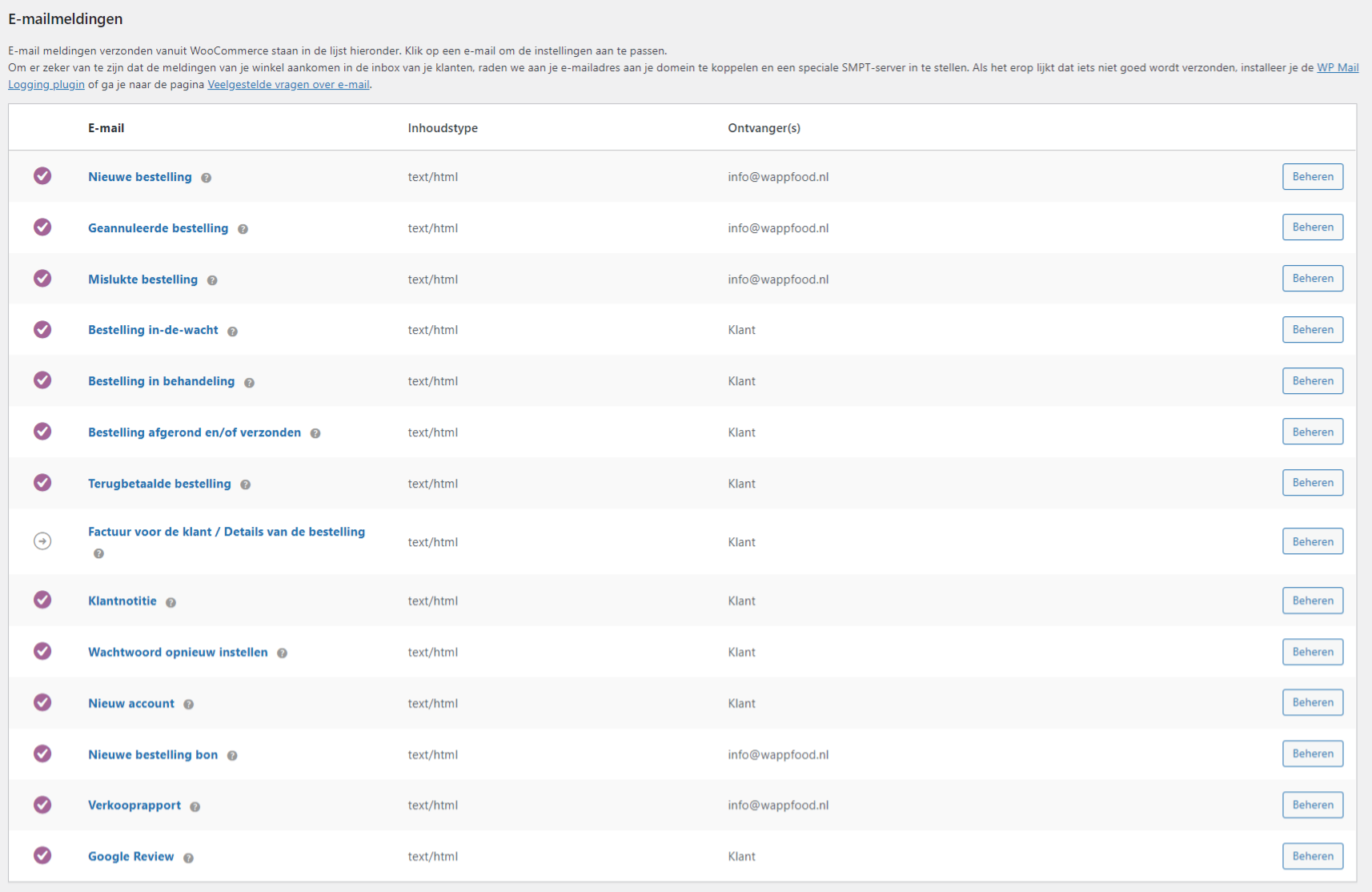Open the Verkooprapport email link
This screenshot has height=892, width=1372.
point(134,805)
